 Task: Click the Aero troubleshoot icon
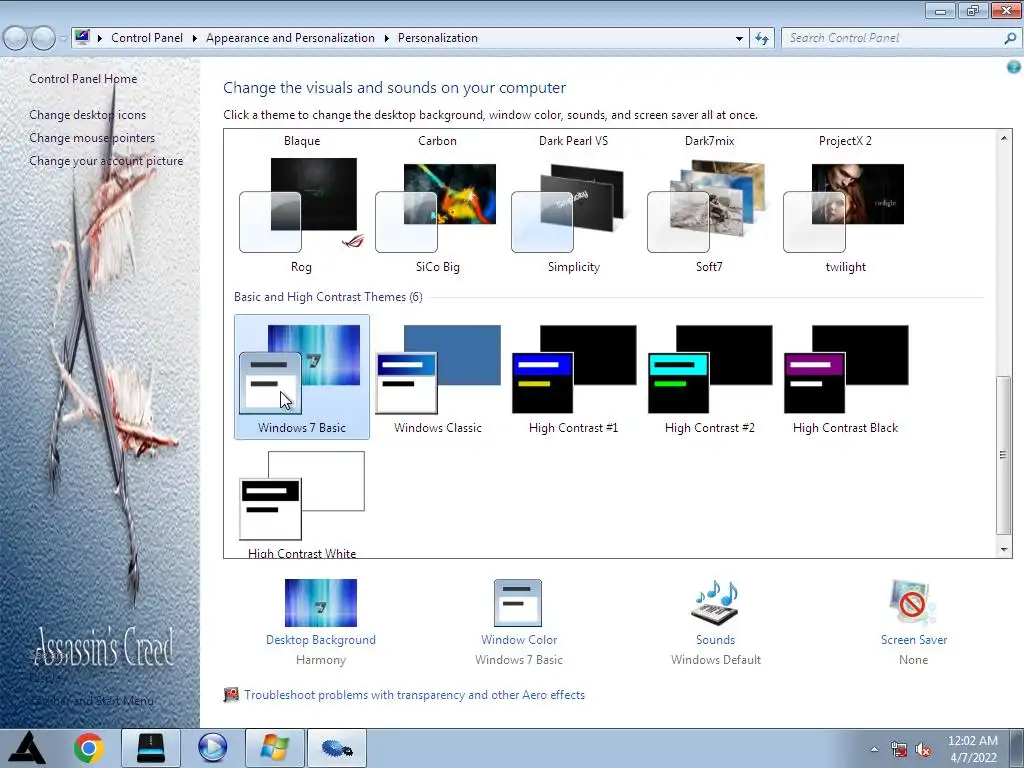pyautogui.click(x=231, y=695)
